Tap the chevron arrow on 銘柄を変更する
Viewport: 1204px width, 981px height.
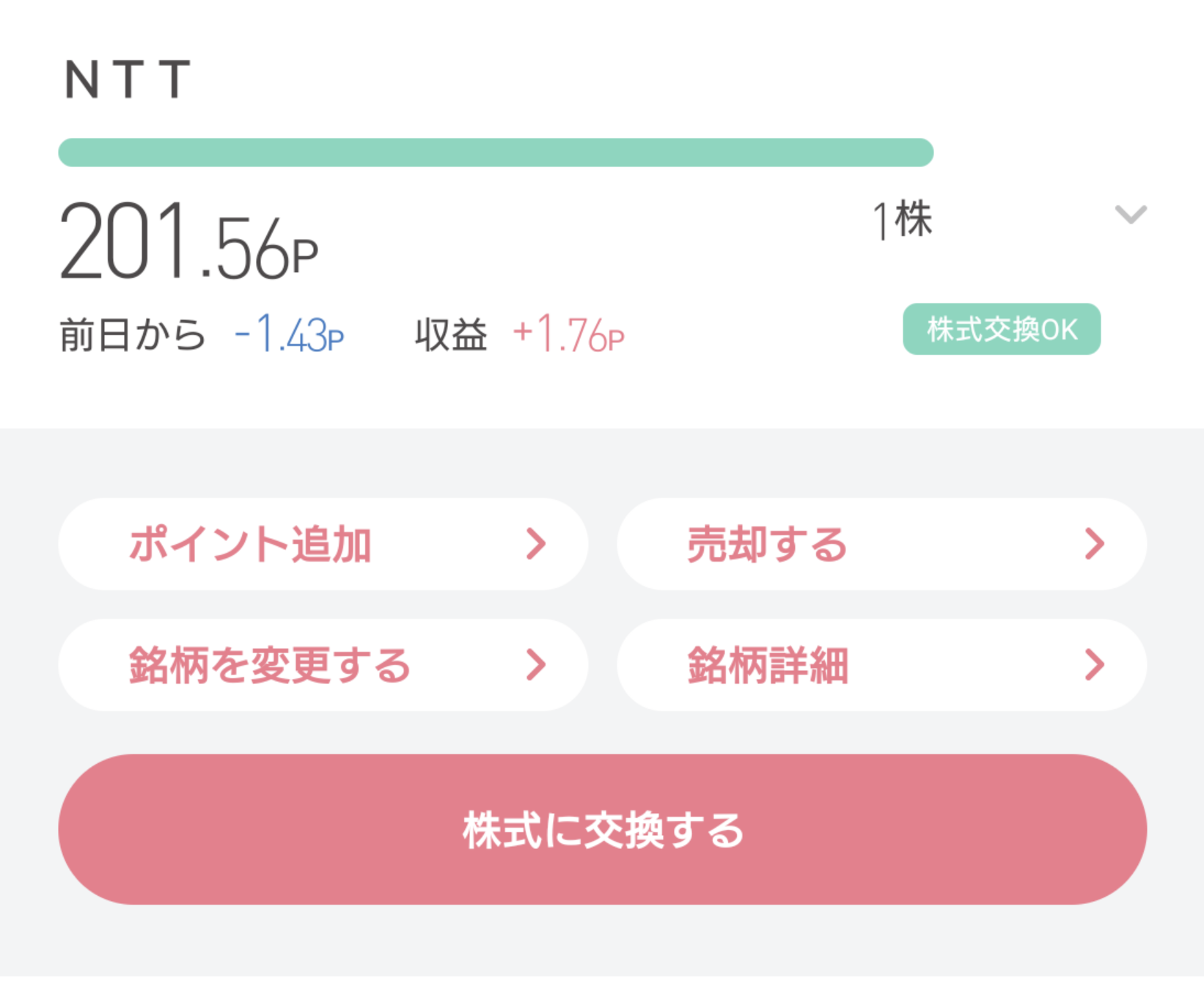tap(537, 665)
